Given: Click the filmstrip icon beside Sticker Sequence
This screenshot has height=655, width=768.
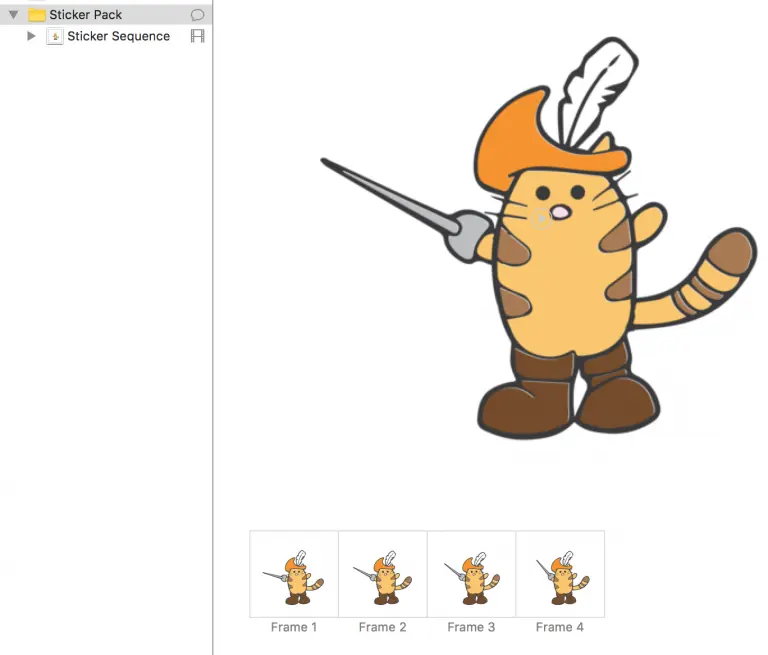Looking at the screenshot, I should [197, 36].
